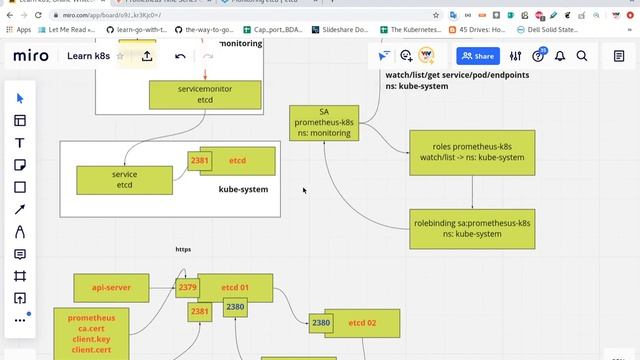Open the help question mark icon
Screen dimensions: 640x360
538,56
